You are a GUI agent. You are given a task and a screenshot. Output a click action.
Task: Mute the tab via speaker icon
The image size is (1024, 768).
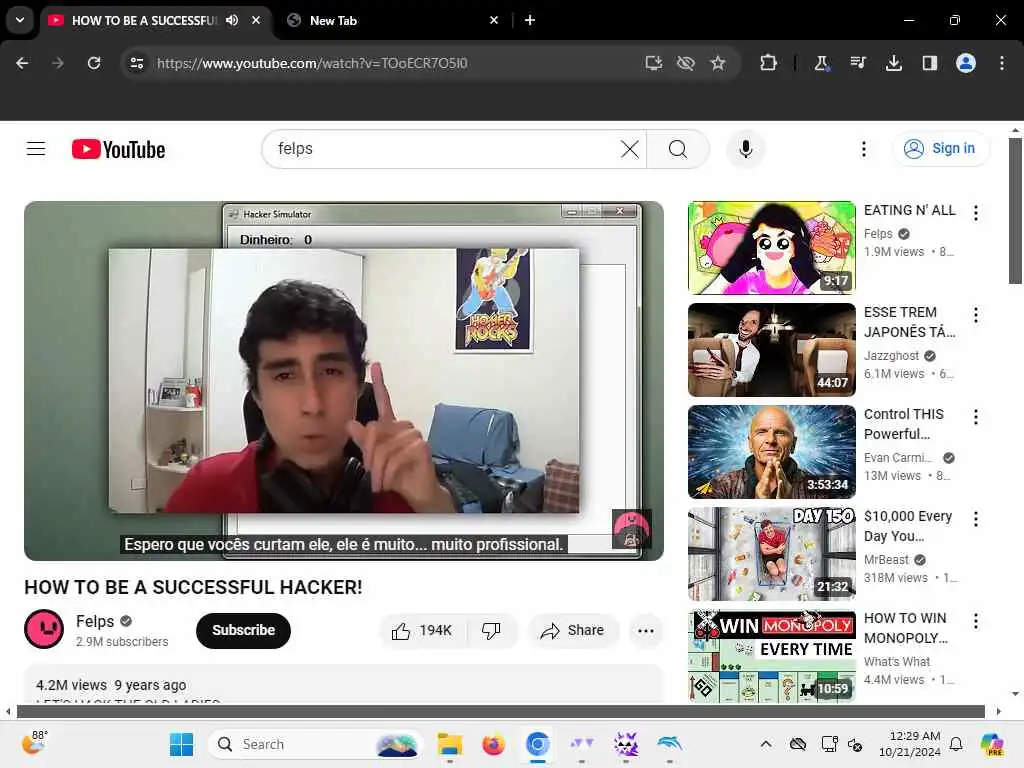(x=232, y=20)
